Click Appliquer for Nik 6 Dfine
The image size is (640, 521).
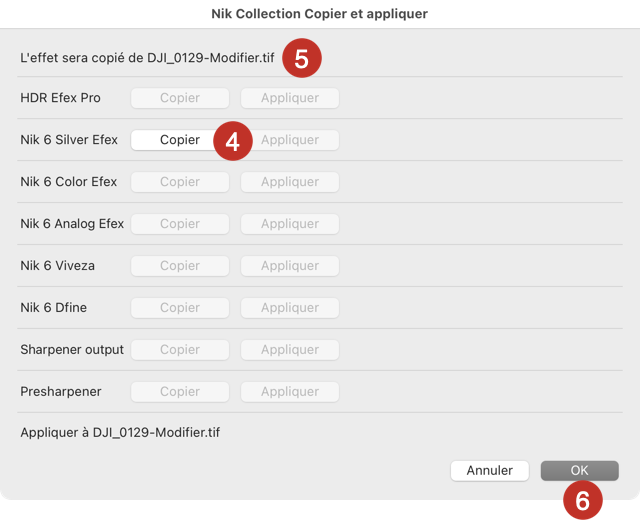[x=290, y=308]
